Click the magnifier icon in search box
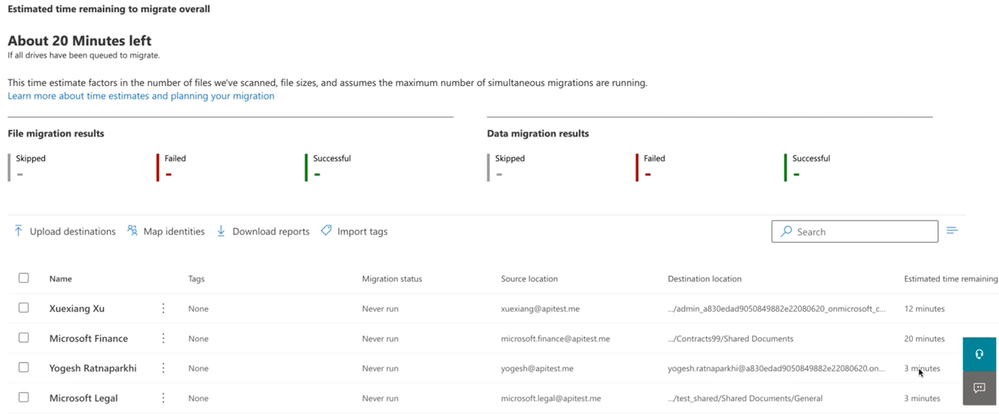Image resolution: width=999 pixels, height=416 pixels. (786, 232)
